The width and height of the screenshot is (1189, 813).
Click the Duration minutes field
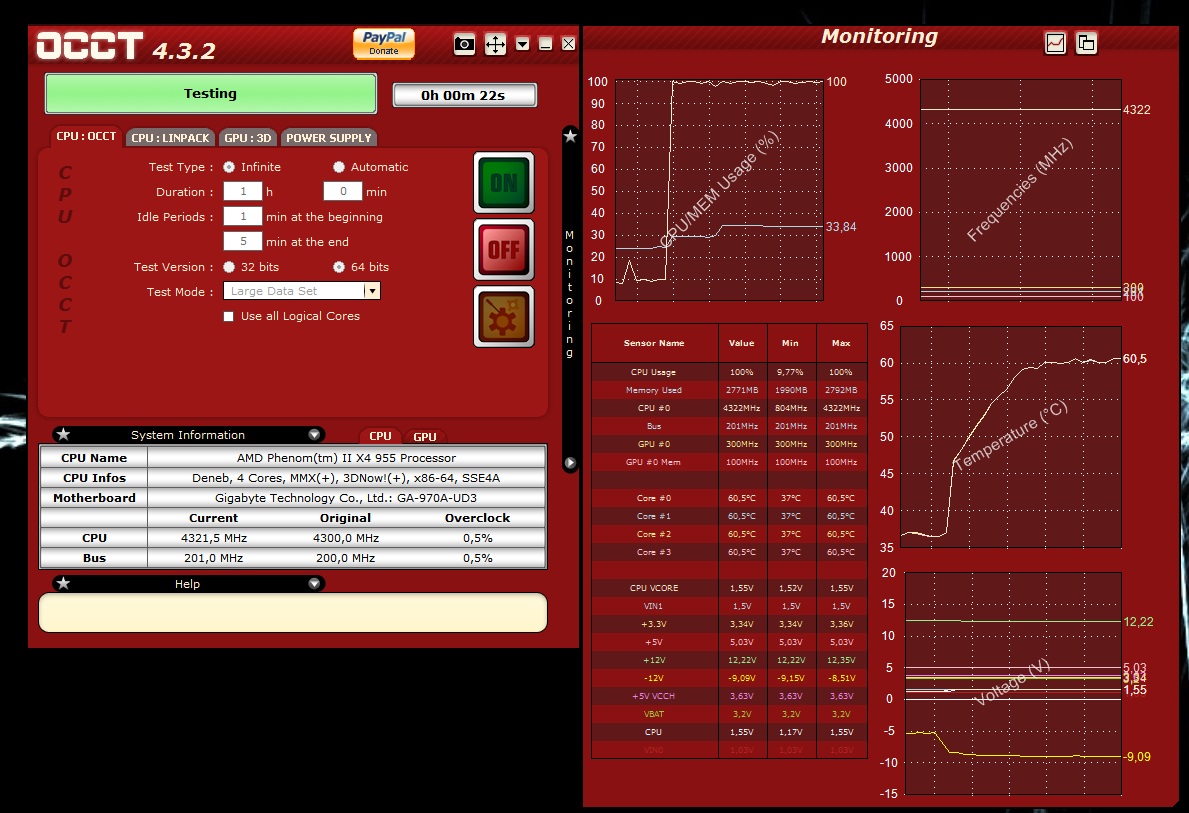tap(343, 191)
